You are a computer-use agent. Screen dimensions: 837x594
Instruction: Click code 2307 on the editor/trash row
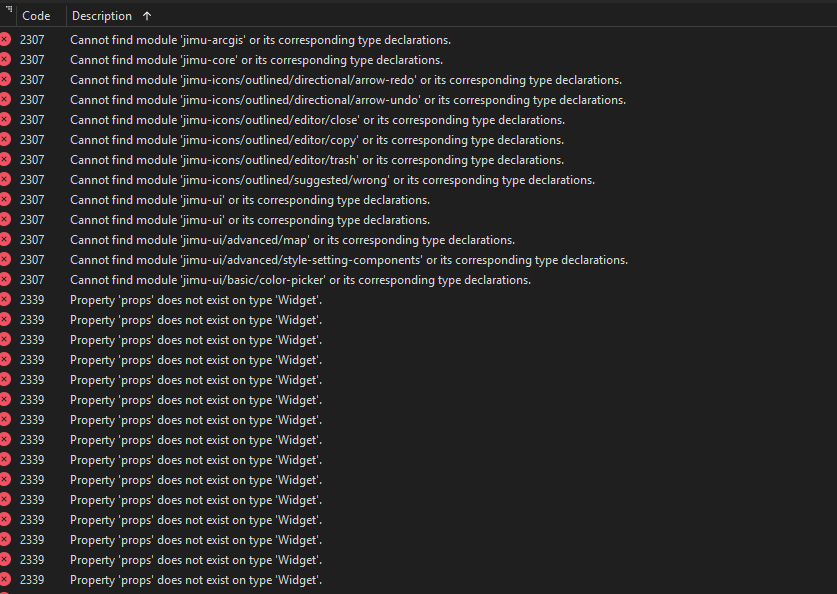[32, 160]
